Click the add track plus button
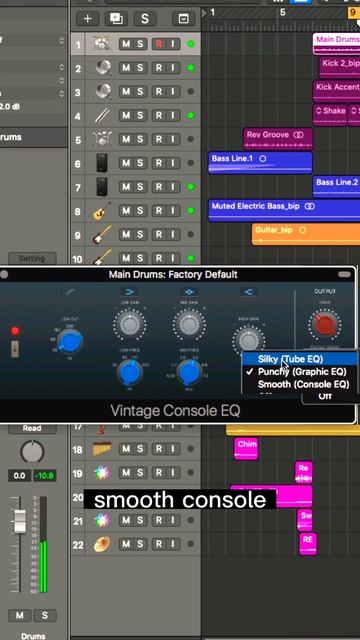This screenshot has width=360, height=640. pyautogui.click(x=88, y=18)
